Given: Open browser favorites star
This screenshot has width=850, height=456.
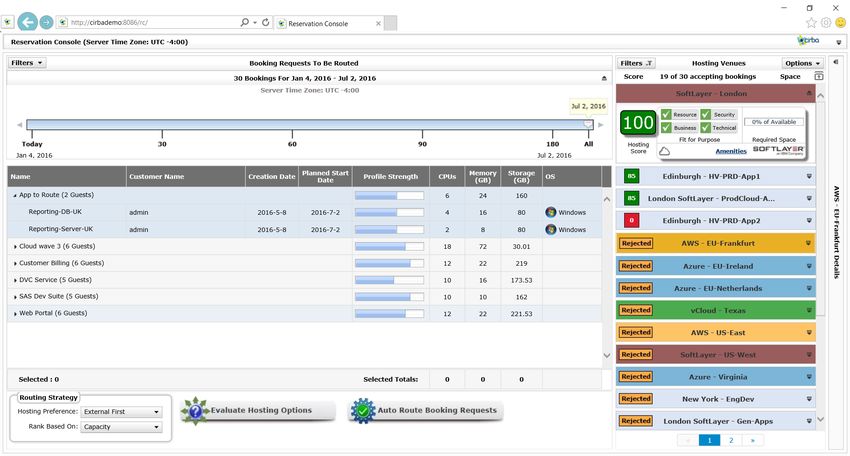Looking at the screenshot, I should (x=811, y=23).
